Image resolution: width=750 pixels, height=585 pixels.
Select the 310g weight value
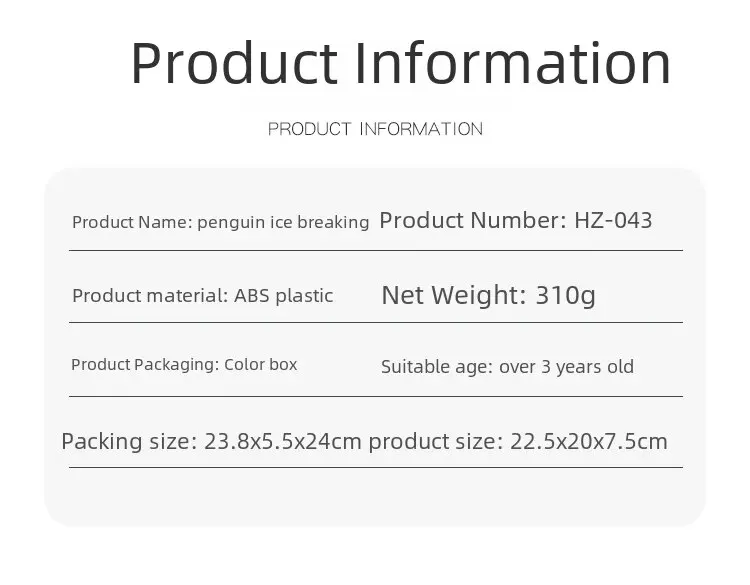click(x=565, y=295)
